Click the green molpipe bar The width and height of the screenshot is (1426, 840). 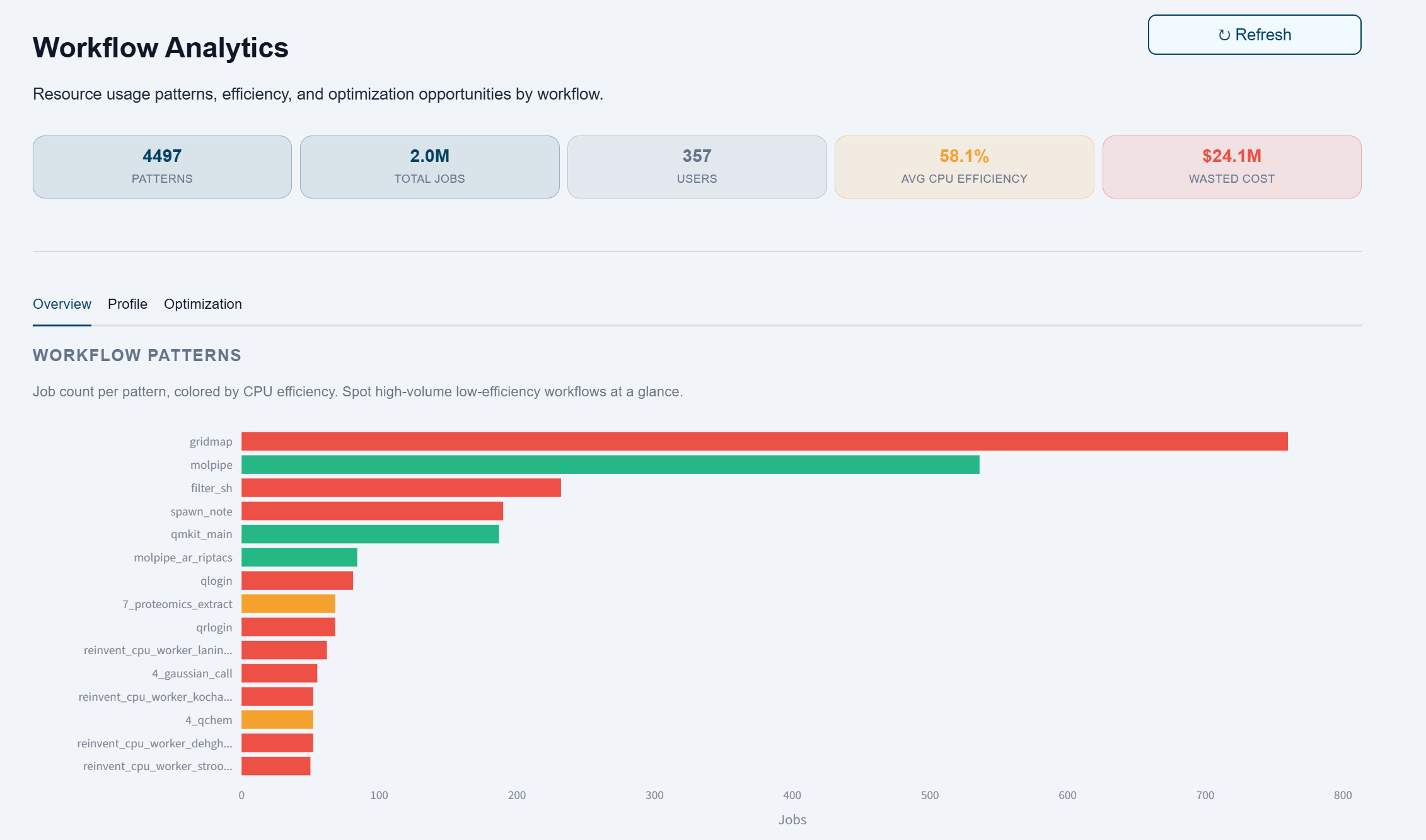(x=610, y=464)
